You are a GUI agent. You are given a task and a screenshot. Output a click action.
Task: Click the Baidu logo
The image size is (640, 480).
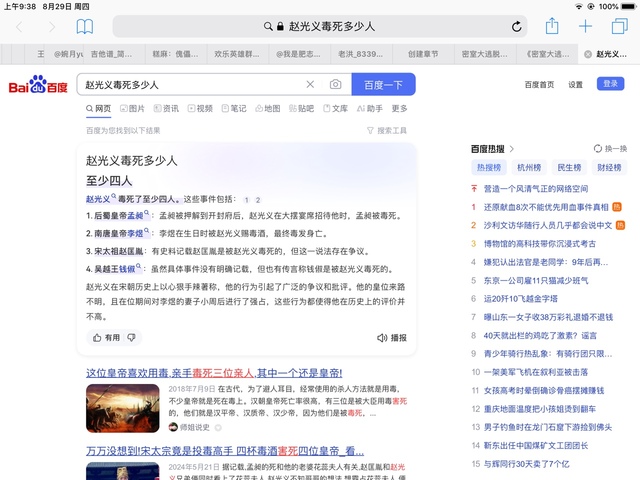[x=38, y=86]
